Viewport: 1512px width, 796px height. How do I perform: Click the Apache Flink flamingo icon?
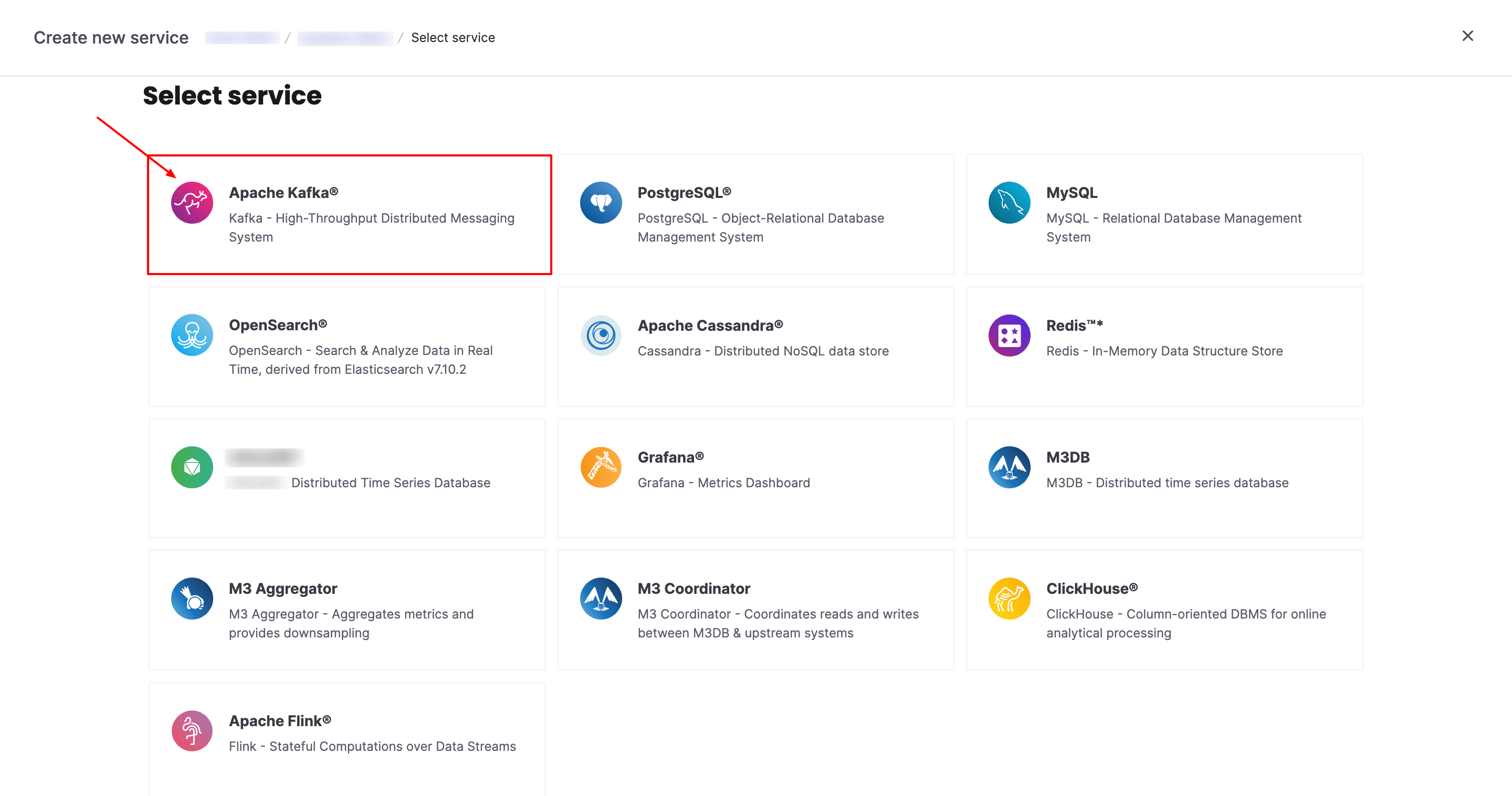click(x=192, y=731)
